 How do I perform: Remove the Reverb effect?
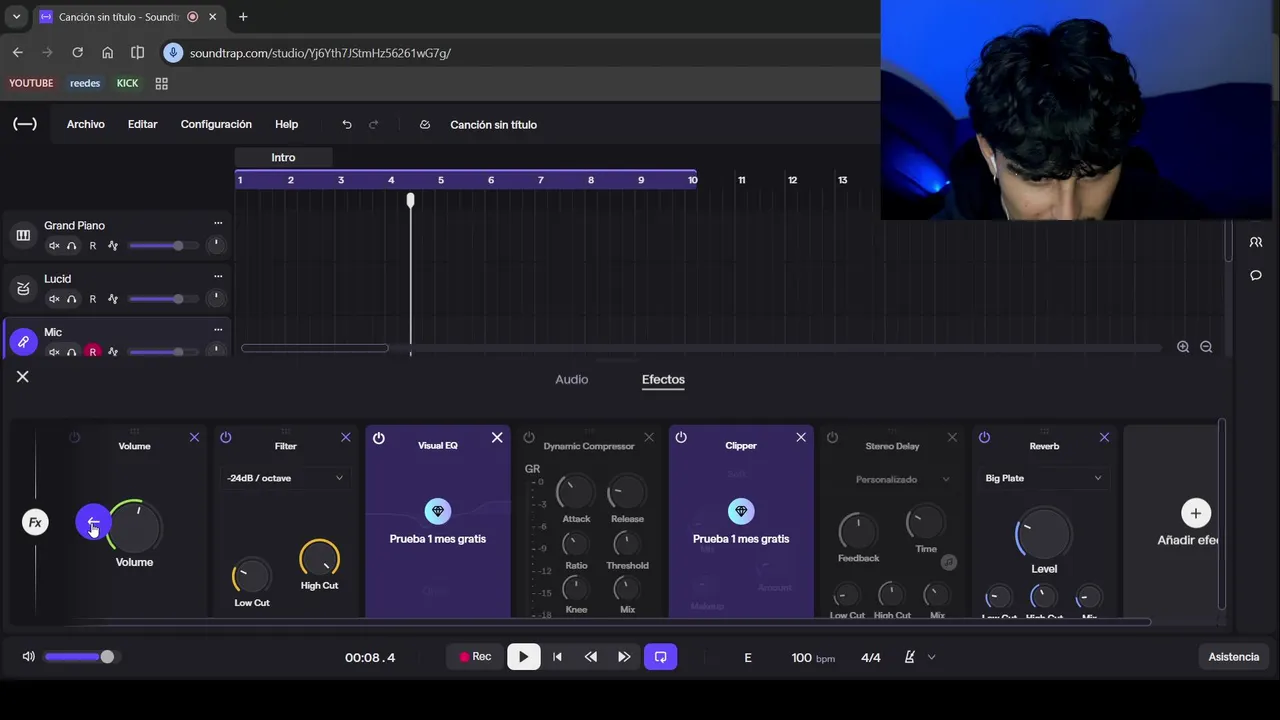(x=1104, y=437)
